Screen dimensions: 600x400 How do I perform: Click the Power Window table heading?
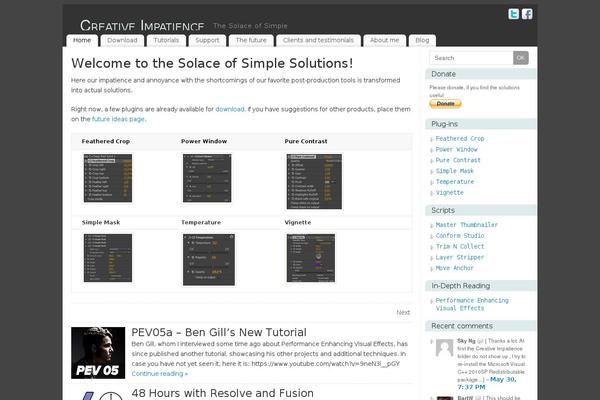pyautogui.click(x=204, y=141)
